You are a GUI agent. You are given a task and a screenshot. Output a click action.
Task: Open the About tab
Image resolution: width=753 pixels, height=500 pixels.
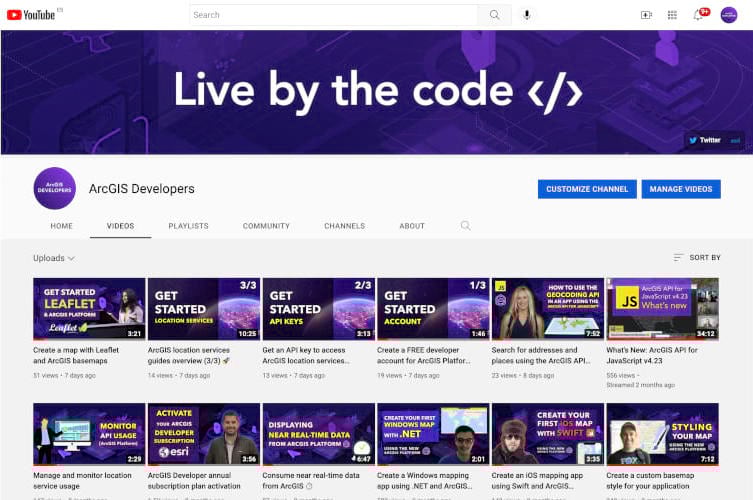point(412,226)
